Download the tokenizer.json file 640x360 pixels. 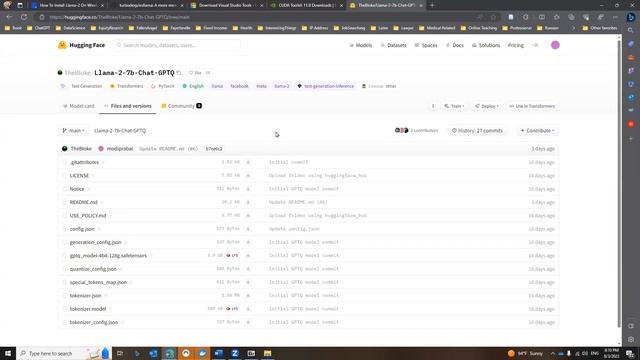(x=248, y=296)
